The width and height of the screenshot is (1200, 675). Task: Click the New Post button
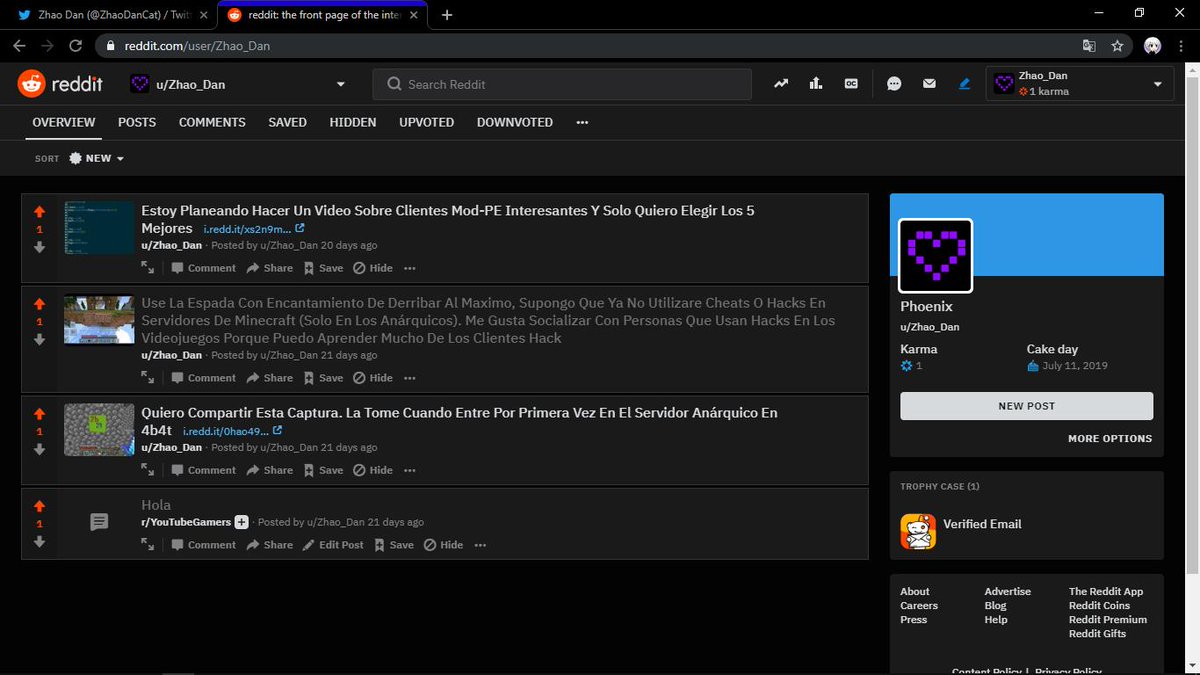(x=1026, y=406)
